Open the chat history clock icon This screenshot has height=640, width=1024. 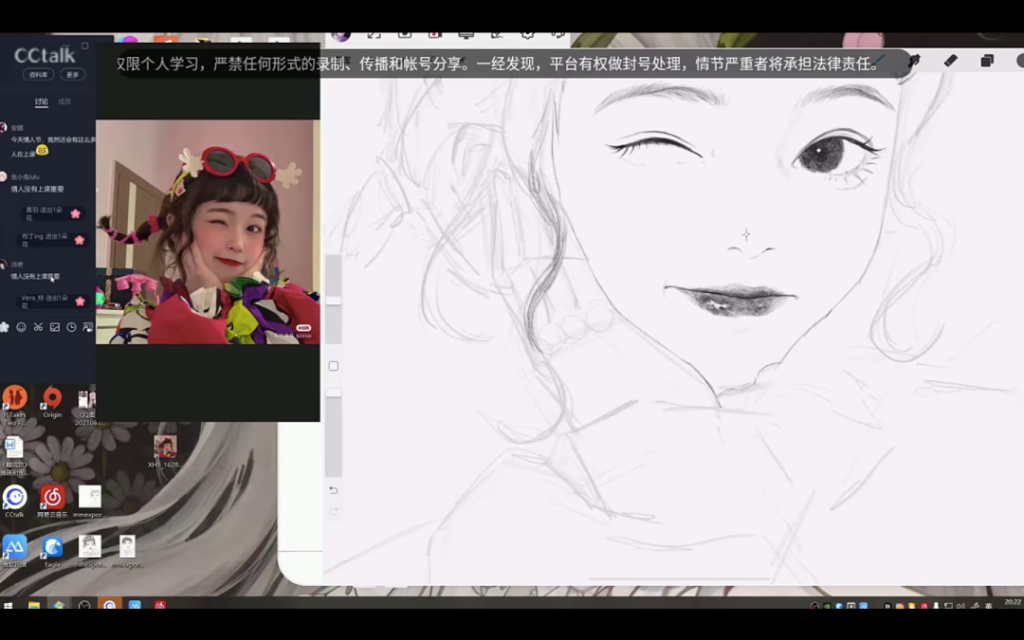71,327
